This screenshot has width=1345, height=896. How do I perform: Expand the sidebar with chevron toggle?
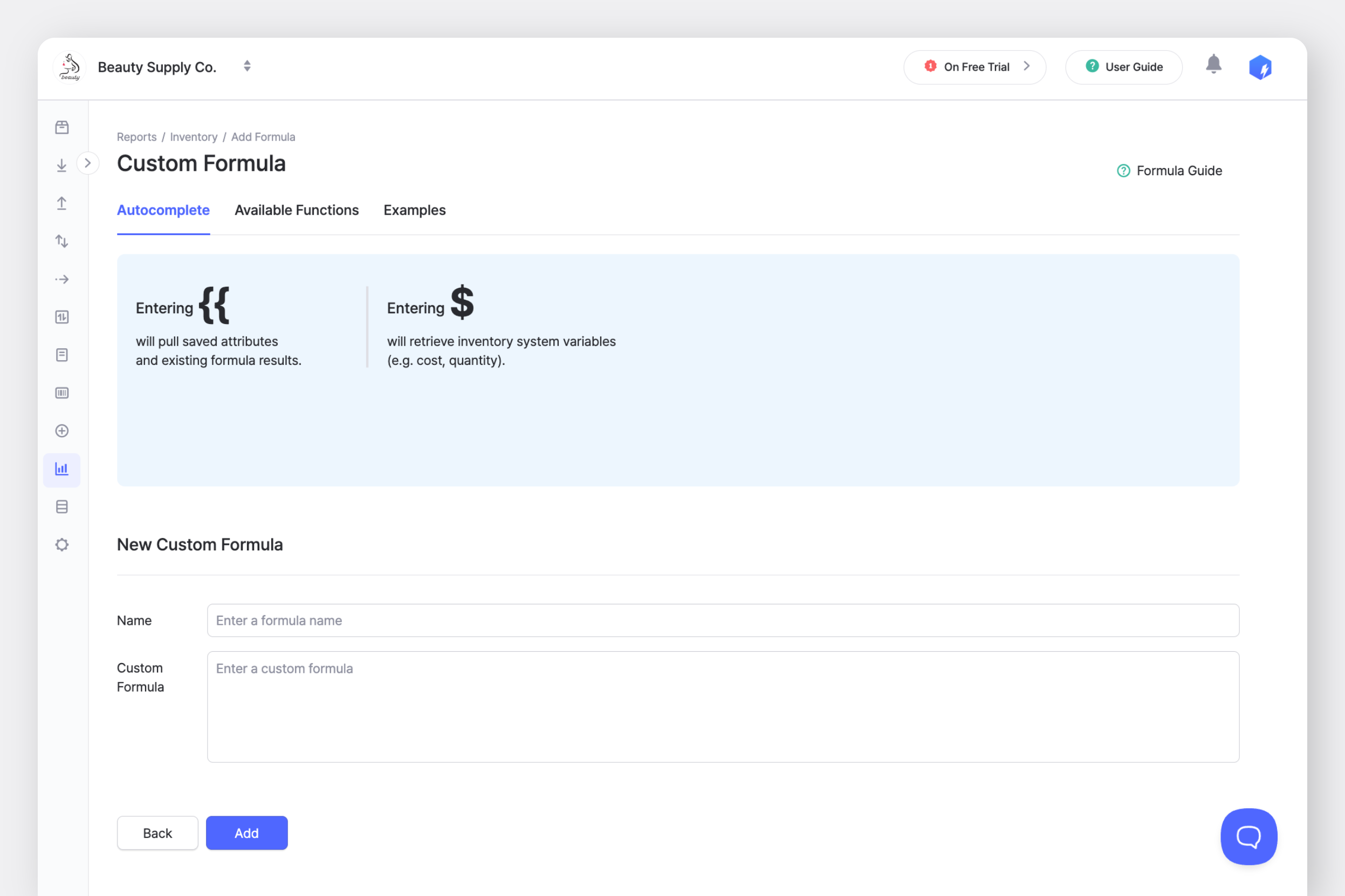(87, 163)
